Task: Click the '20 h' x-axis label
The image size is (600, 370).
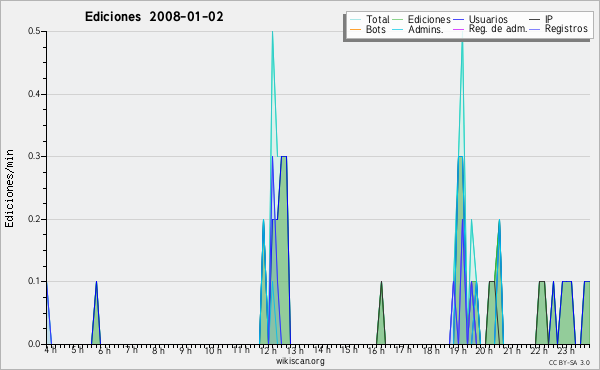Action: coord(484,350)
